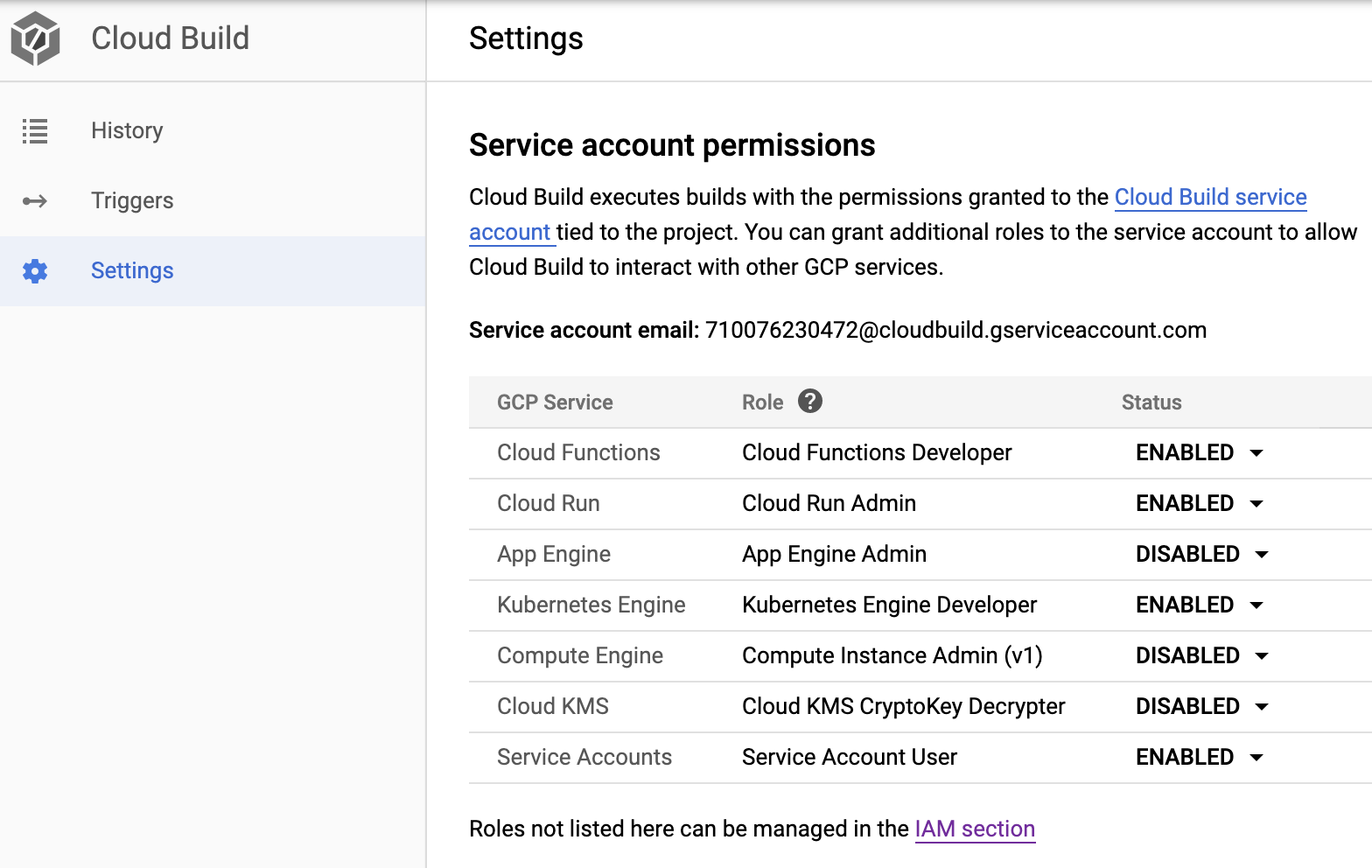Follow the Cloud Build service account link
The height and width of the screenshot is (868, 1372).
pos(1210,198)
